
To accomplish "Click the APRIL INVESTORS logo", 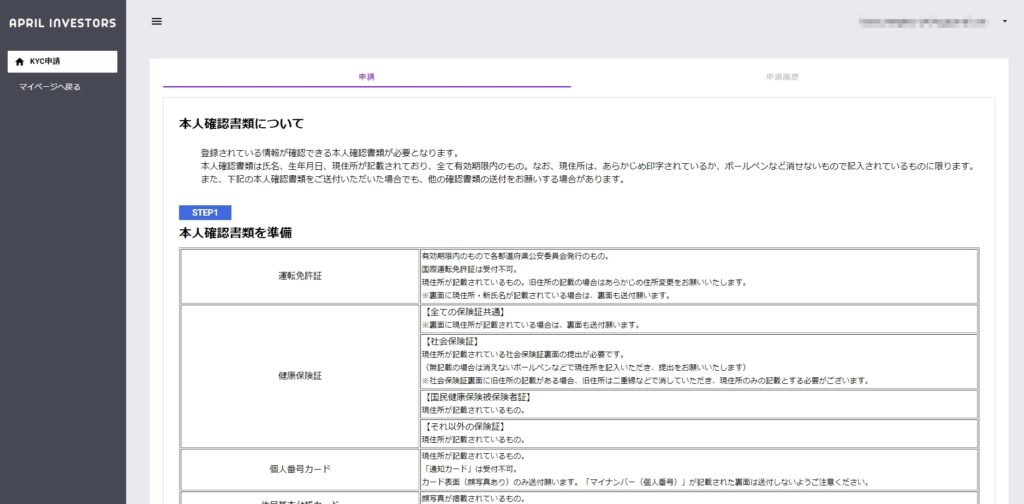I will coord(62,23).
